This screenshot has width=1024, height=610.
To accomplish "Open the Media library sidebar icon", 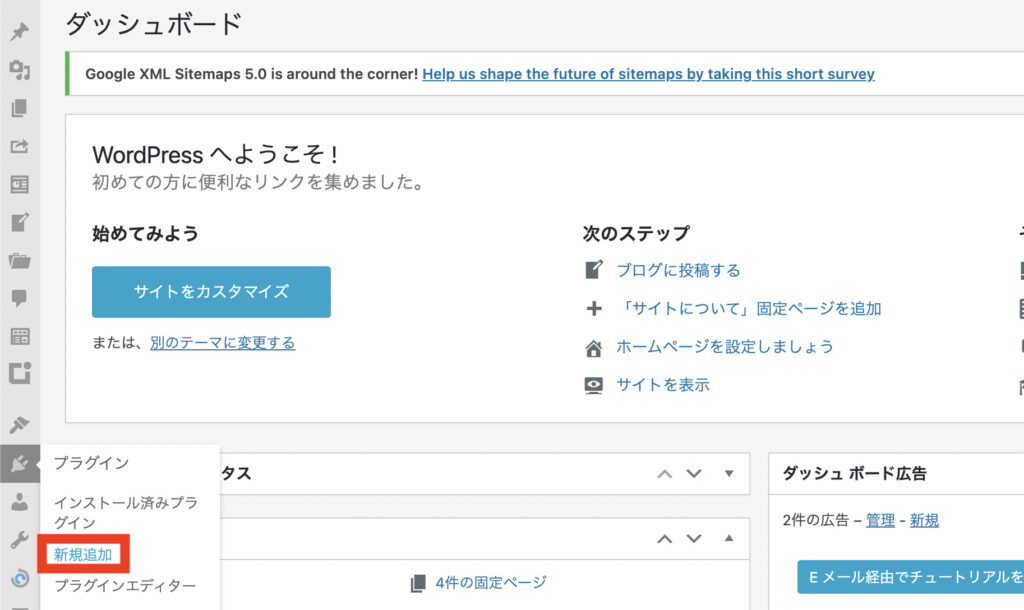I will tap(20, 70).
